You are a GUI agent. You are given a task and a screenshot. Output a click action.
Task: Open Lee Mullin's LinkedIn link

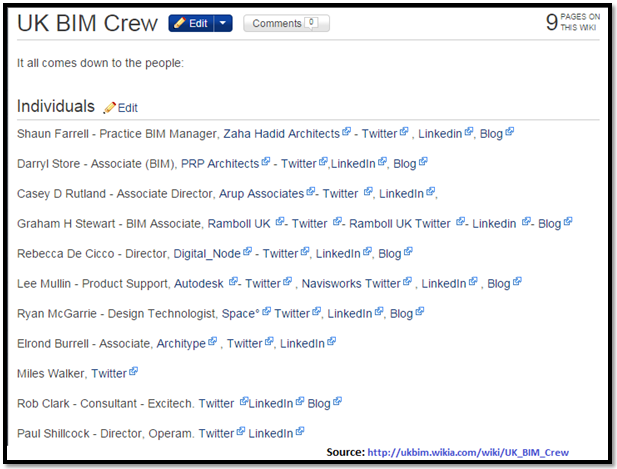coord(444,284)
